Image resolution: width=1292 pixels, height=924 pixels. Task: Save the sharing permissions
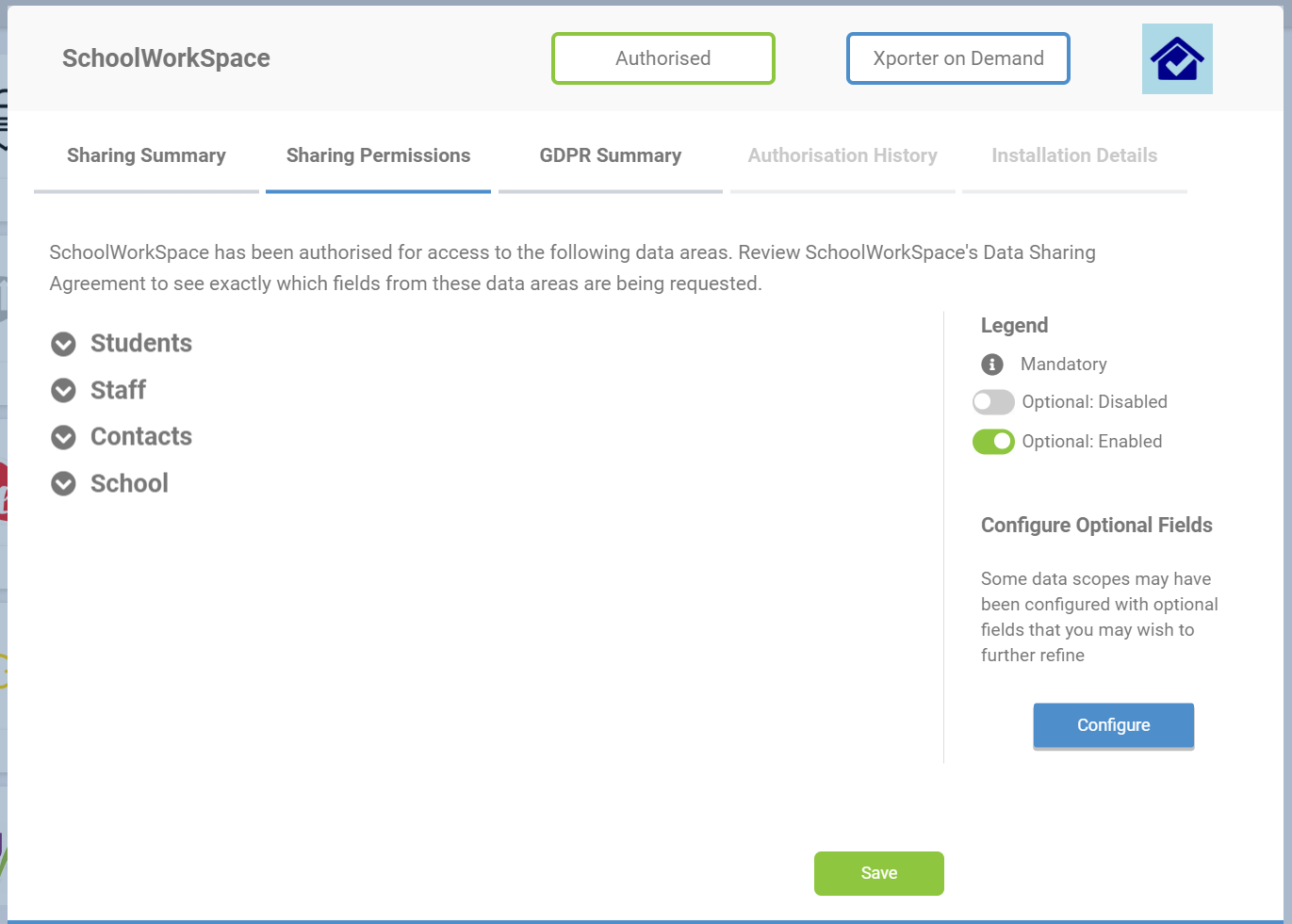pos(878,873)
